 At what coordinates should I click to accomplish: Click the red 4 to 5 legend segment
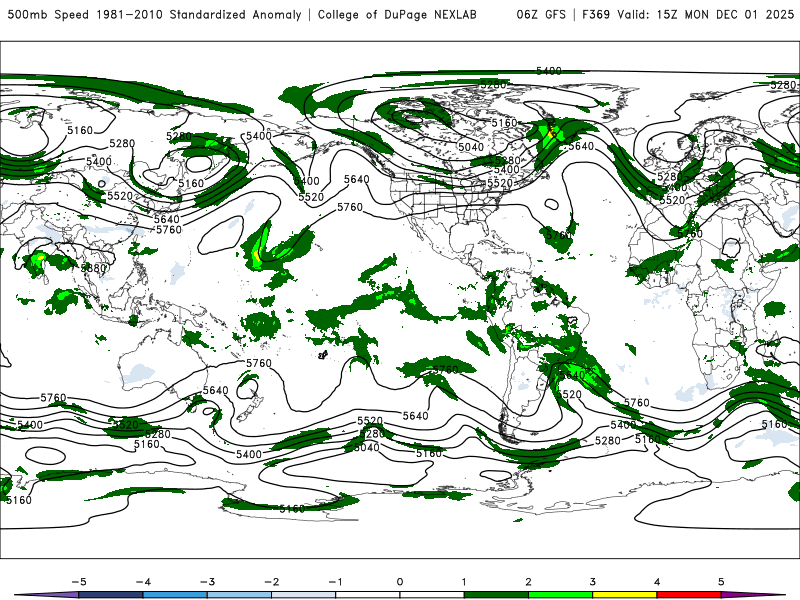(689, 595)
